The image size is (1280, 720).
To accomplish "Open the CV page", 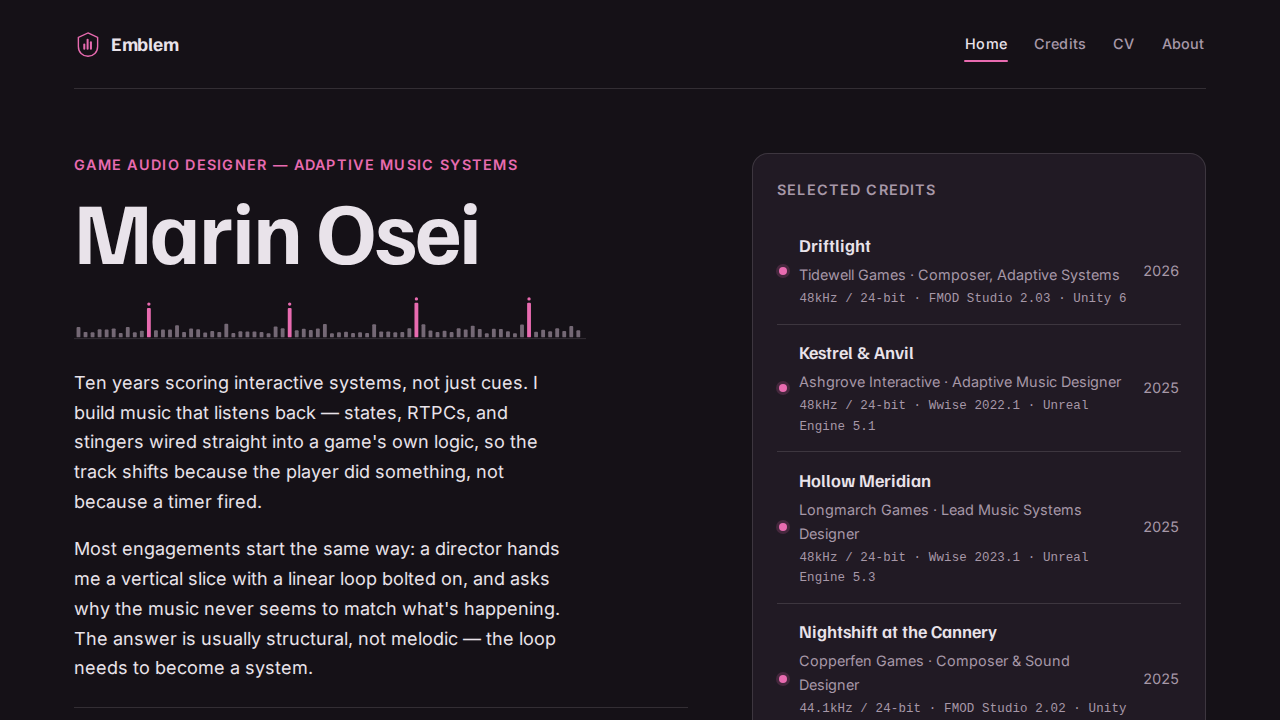I will (x=1124, y=44).
